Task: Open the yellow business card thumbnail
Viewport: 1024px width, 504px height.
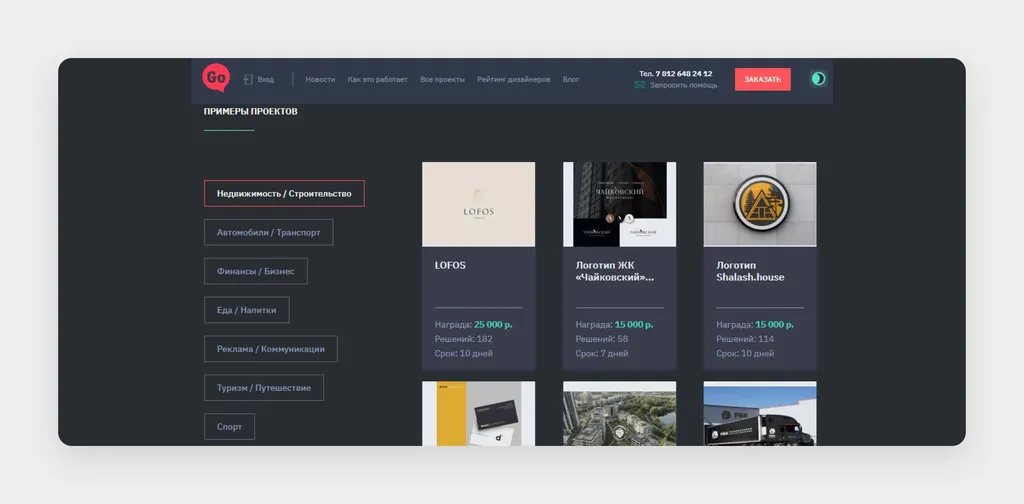Action: click(479, 414)
